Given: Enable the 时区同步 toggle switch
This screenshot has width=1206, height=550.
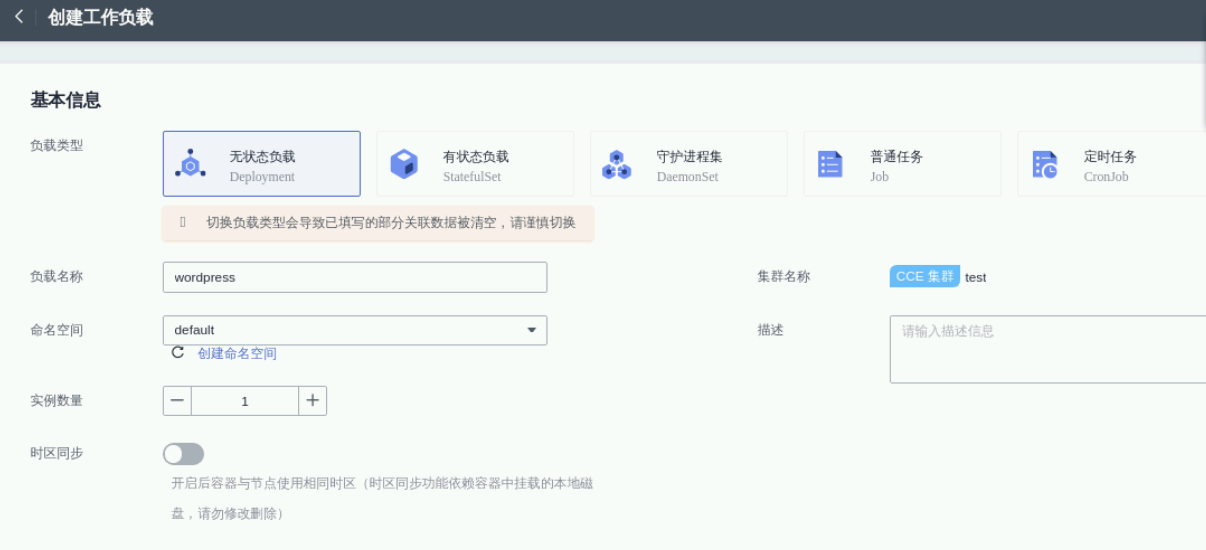Looking at the screenshot, I should [183, 454].
